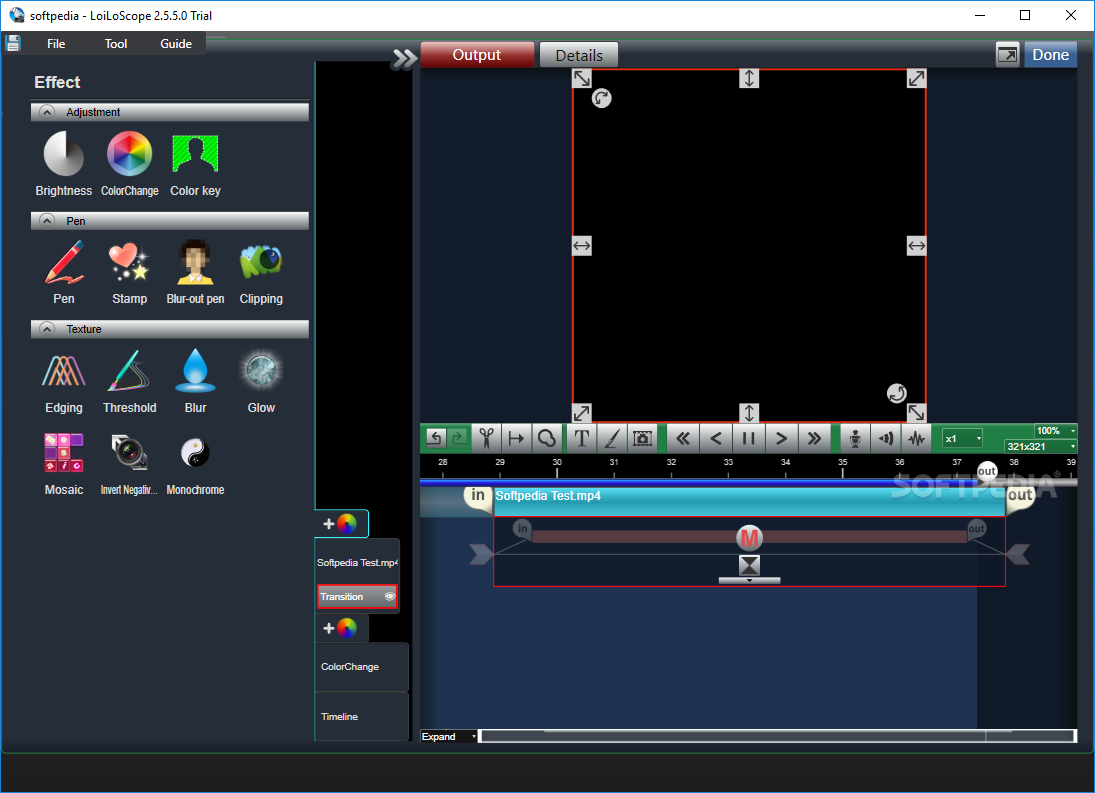Jump backward with double-left arrows
1095x793 pixels.
click(683, 438)
